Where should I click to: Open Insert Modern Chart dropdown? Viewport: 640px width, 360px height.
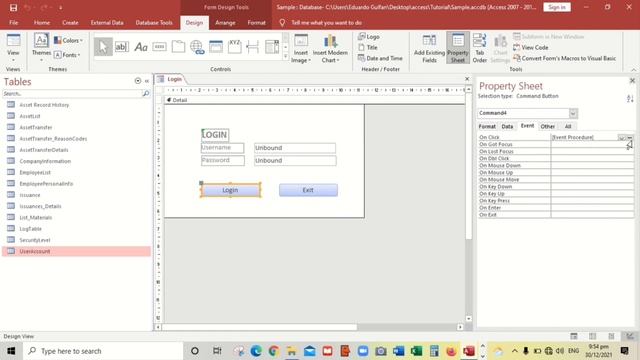click(x=330, y=49)
